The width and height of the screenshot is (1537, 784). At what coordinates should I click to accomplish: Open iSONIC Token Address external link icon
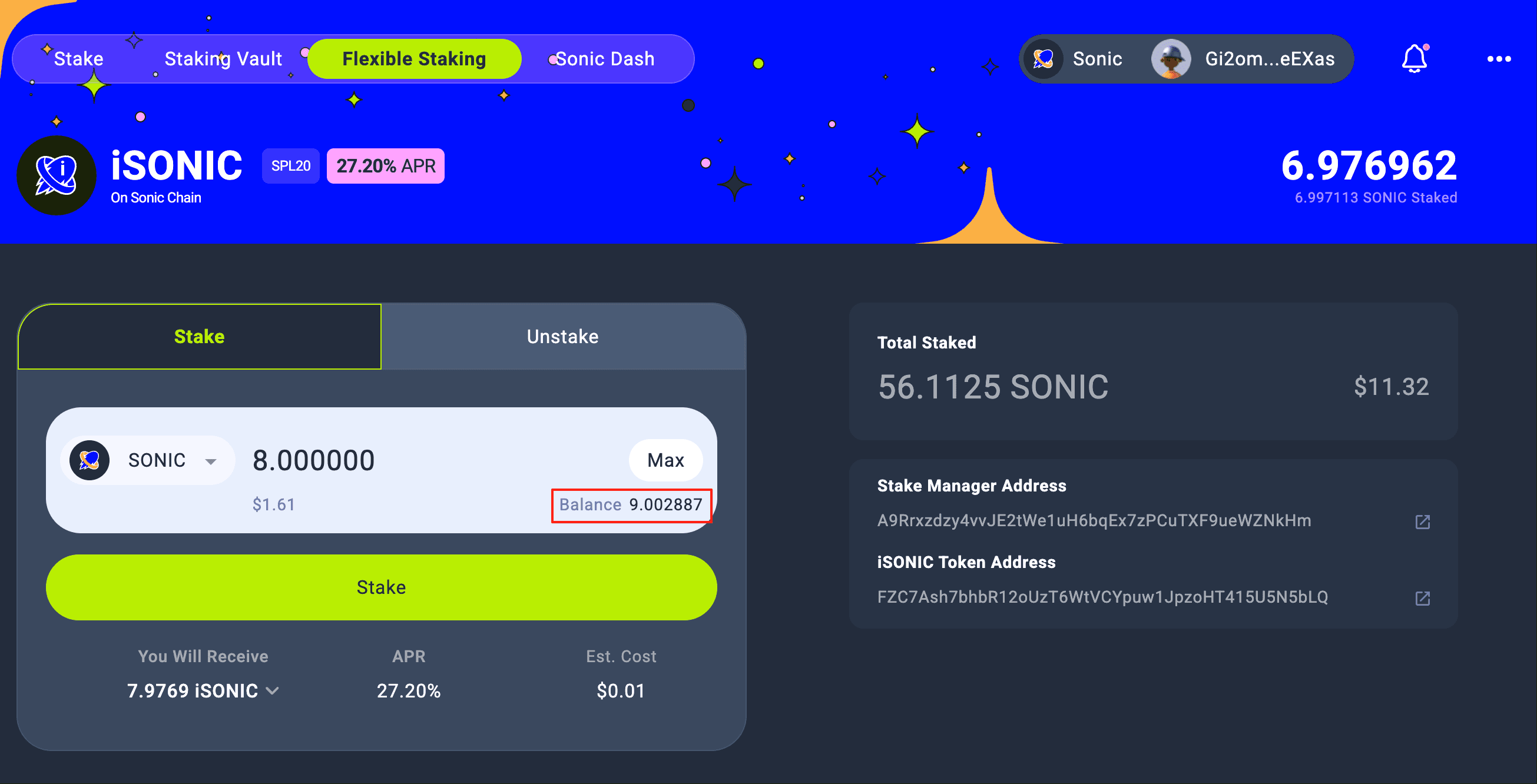pyautogui.click(x=1422, y=598)
